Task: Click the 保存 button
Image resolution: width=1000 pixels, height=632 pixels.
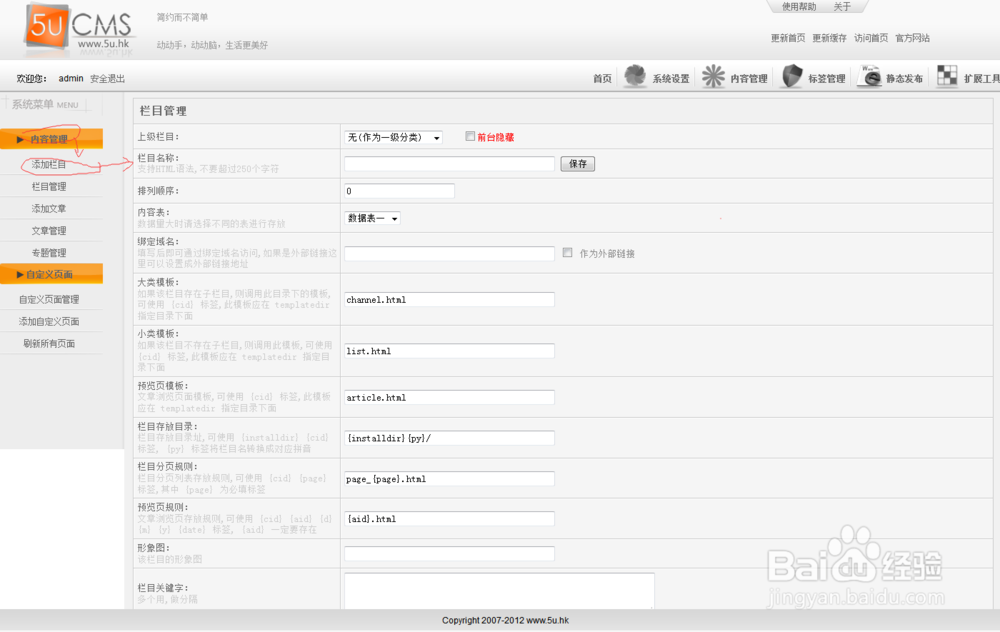Action: tap(578, 164)
